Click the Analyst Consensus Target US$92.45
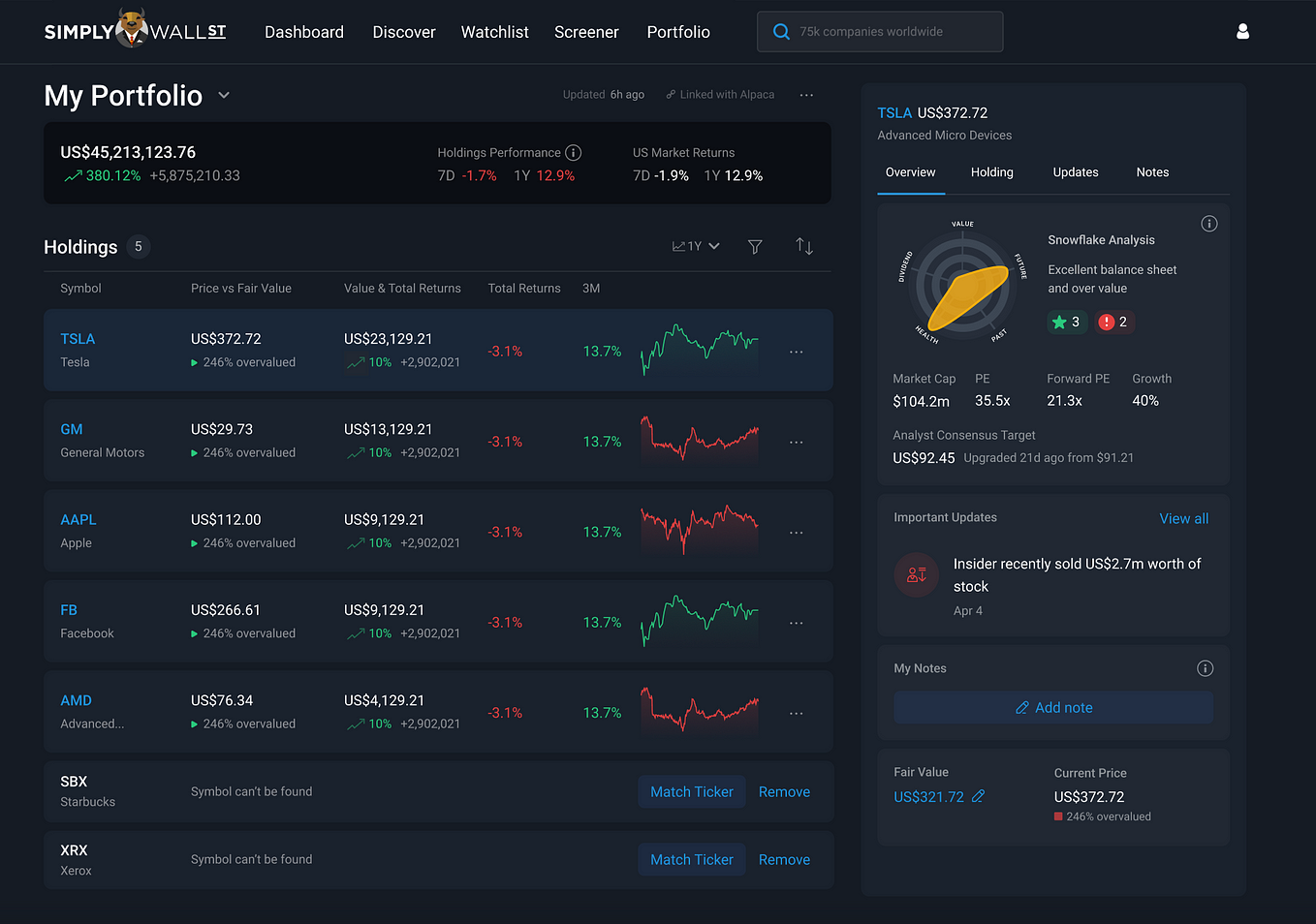 pyautogui.click(x=924, y=458)
